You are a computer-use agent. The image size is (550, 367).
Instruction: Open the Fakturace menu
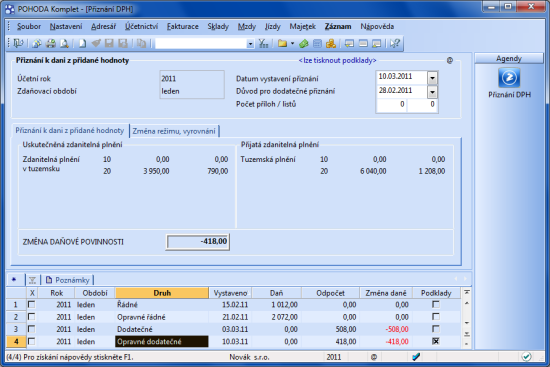point(182,26)
